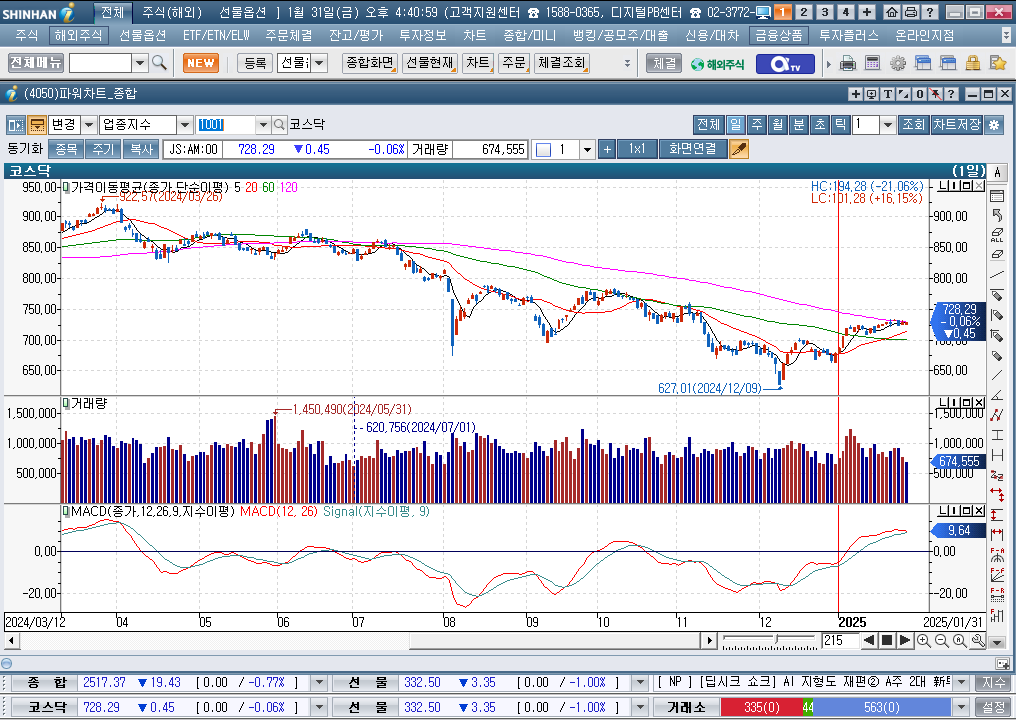Open the αTV banner icon
Screen dimensions: 1016x721
pyautogui.click(x=785, y=63)
